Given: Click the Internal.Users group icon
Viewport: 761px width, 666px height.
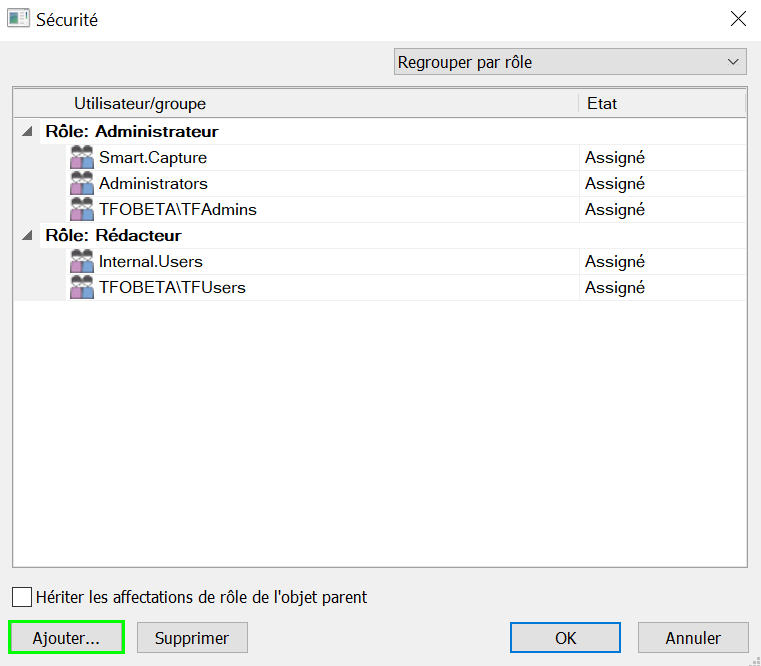Looking at the screenshot, I should (x=82, y=261).
